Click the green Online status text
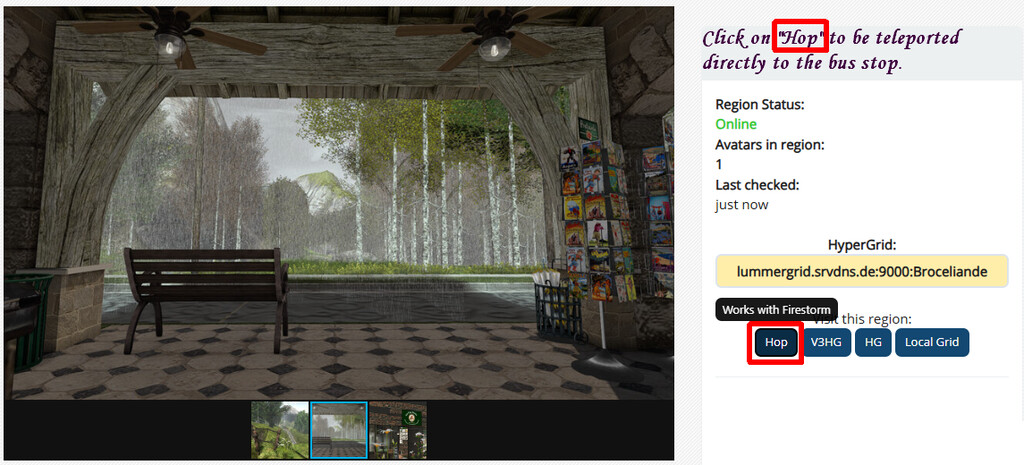The width and height of the screenshot is (1024, 465). pyautogui.click(x=736, y=124)
